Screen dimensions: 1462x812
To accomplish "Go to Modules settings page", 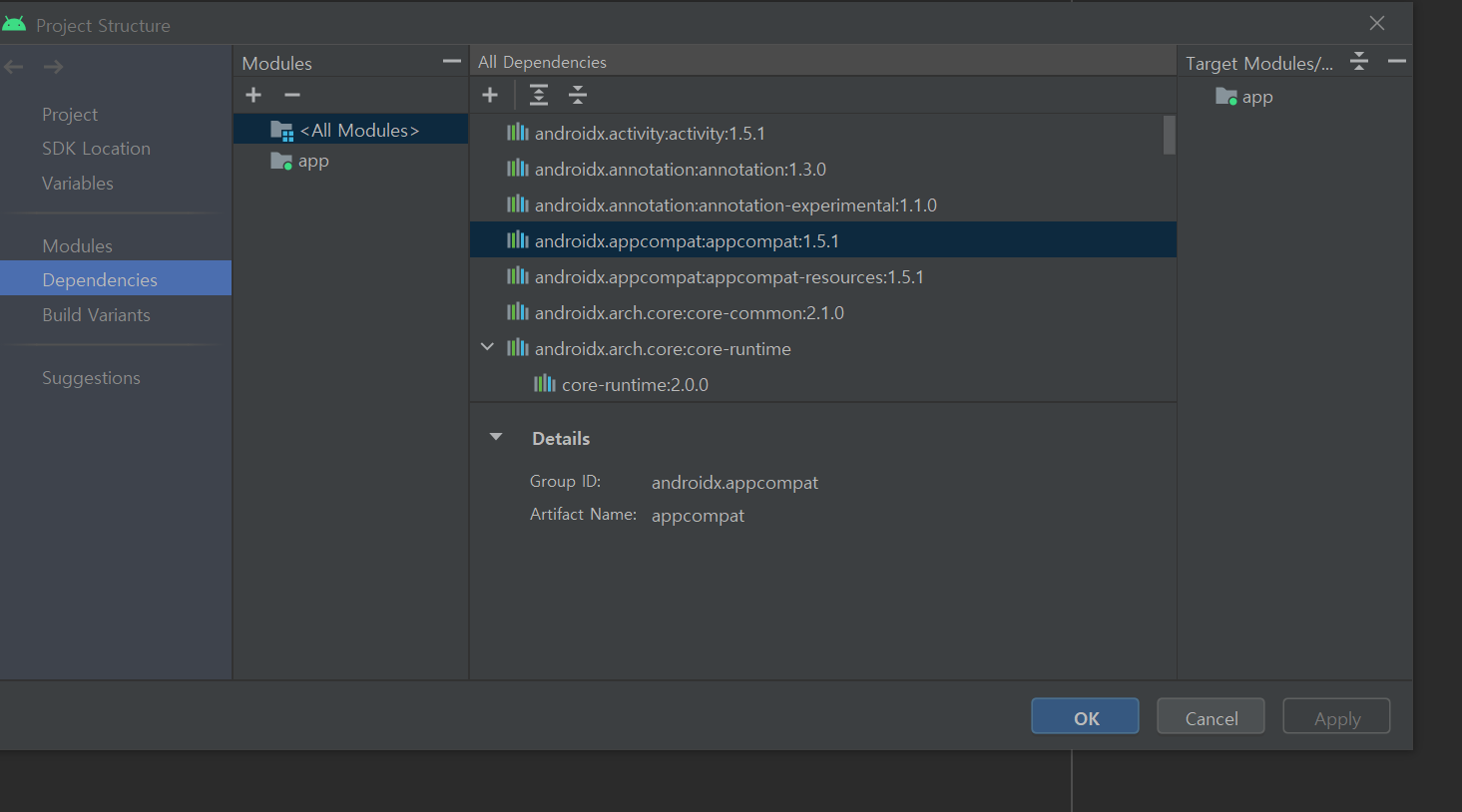I will [x=77, y=246].
